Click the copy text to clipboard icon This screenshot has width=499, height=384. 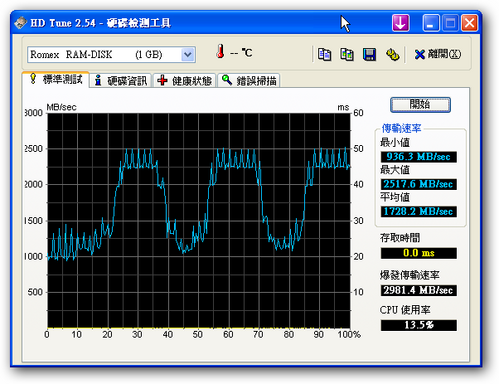tap(324, 54)
